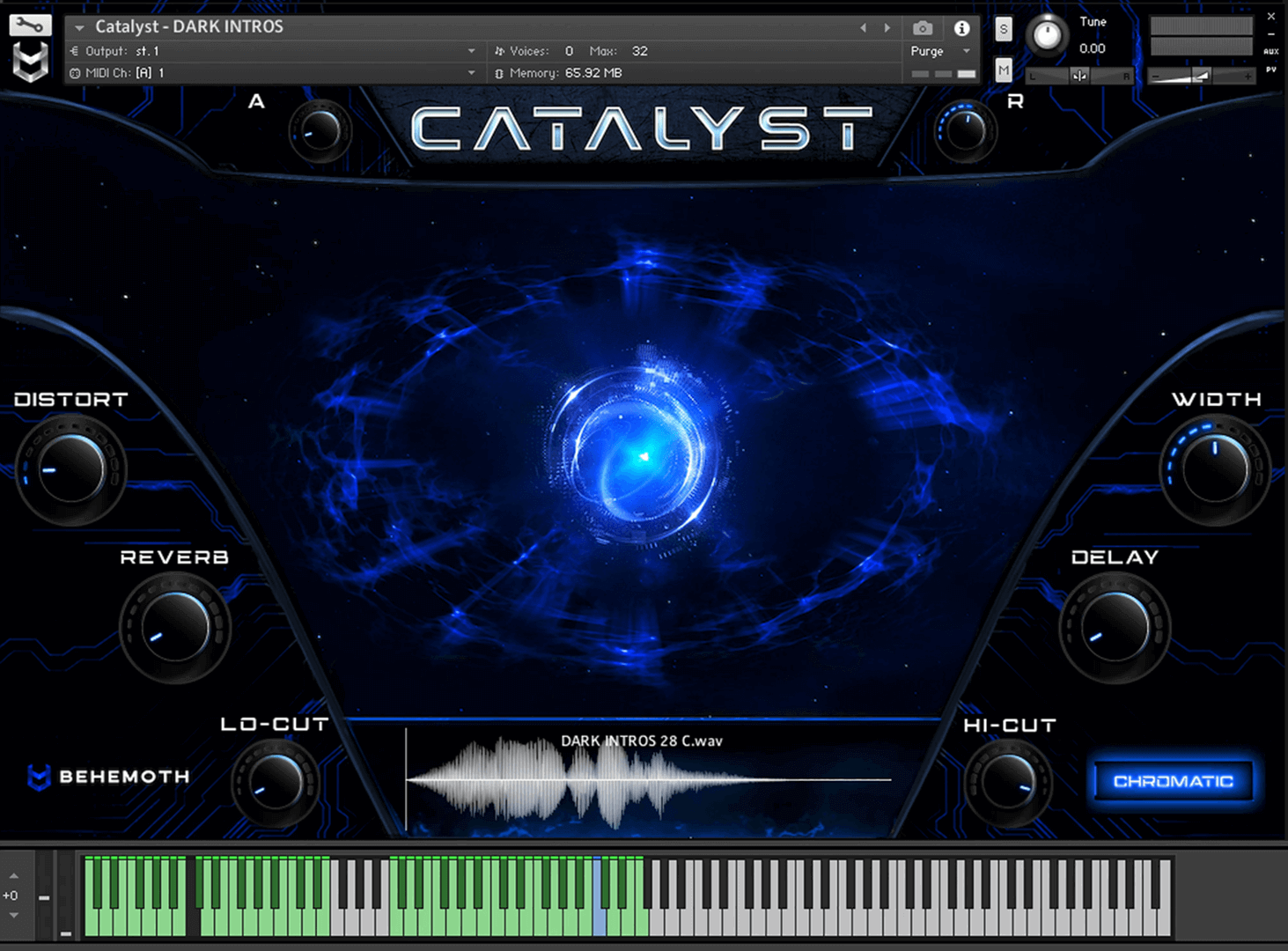The image size is (1288, 951).
Task: Click the DARK INTROS 28 C.wav label
Action: coord(642,741)
